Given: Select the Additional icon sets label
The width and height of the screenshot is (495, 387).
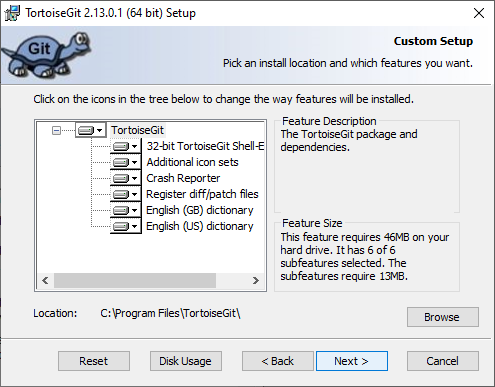Looking at the screenshot, I should 192,162.
